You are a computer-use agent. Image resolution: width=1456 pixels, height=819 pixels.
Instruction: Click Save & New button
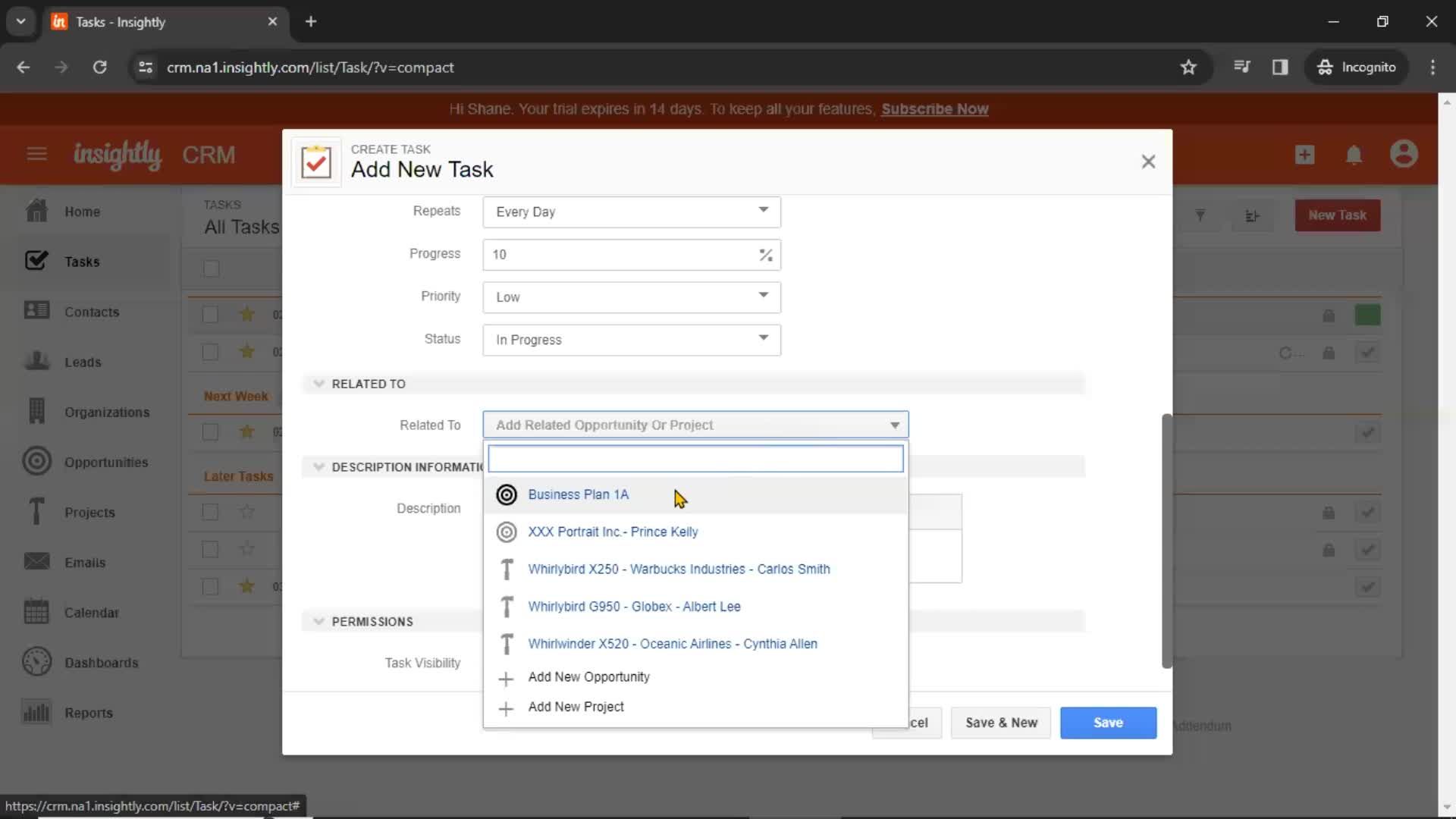[1001, 723]
